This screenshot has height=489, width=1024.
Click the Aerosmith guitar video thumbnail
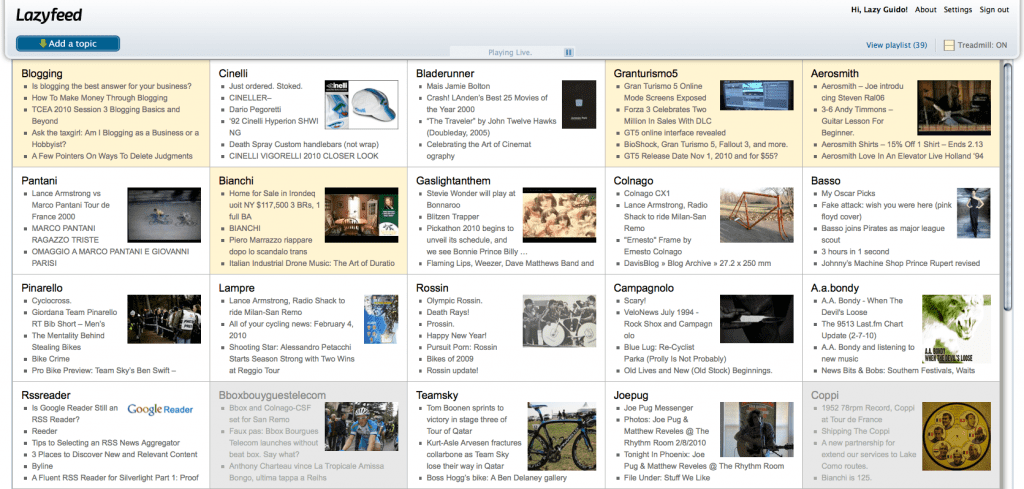953,108
